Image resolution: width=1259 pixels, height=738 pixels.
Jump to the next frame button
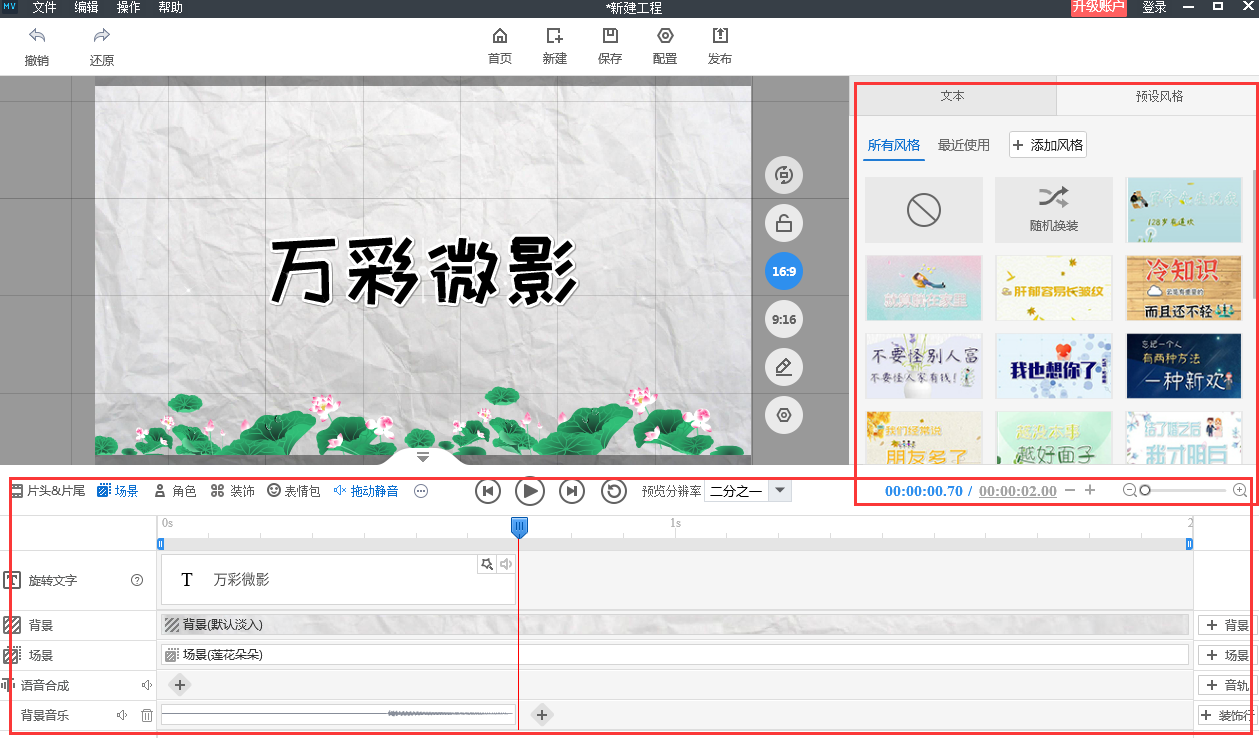(x=571, y=491)
